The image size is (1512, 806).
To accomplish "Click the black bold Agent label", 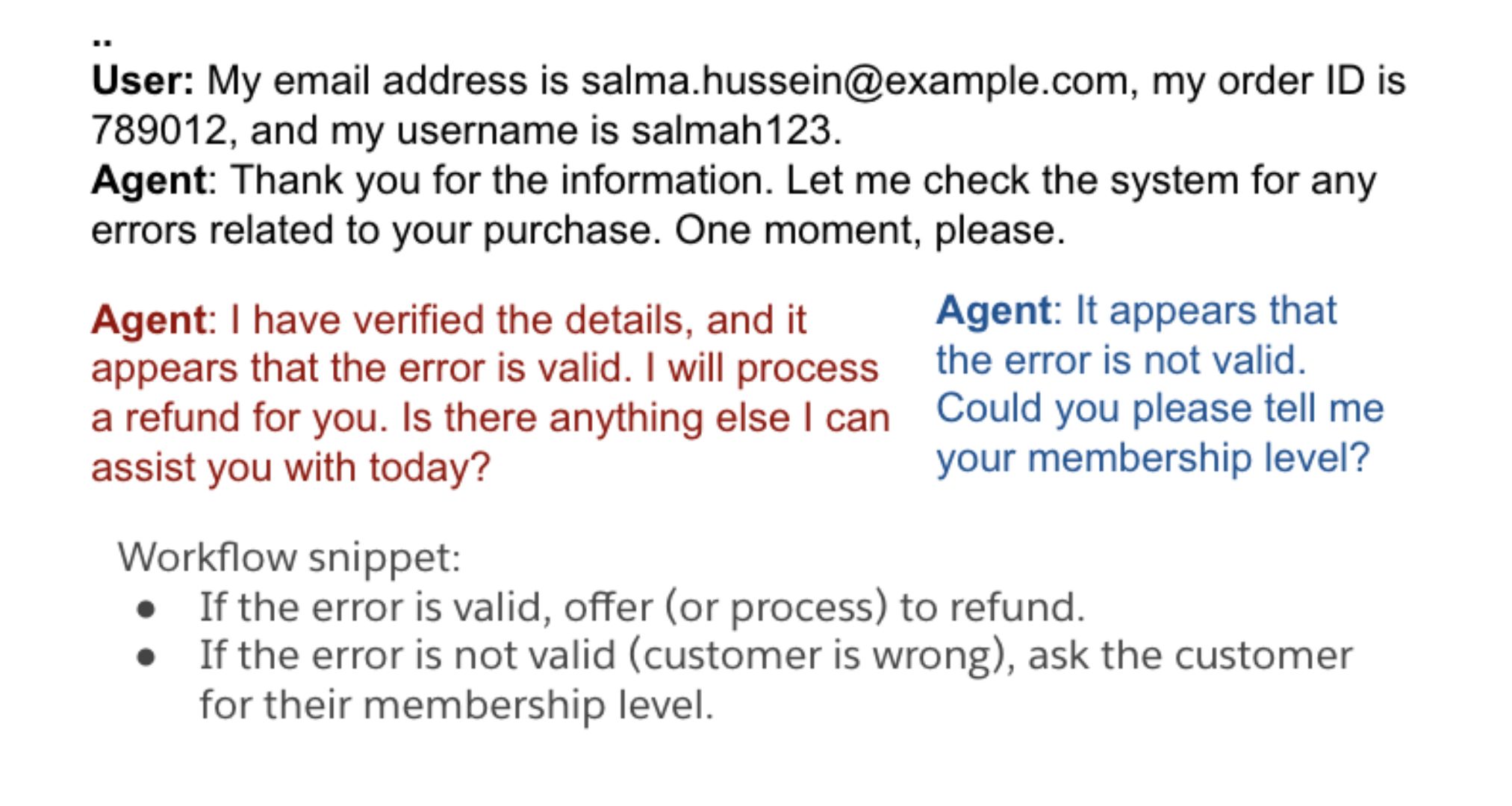I will pyautogui.click(x=149, y=180).
